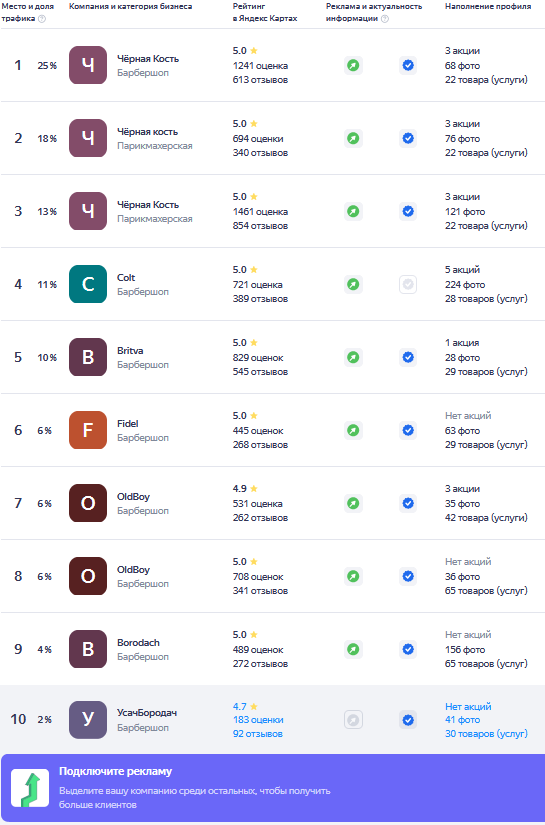Follow the blue 'Нет акций' link
Screen dimensions: 545x825
click(468, 707)
